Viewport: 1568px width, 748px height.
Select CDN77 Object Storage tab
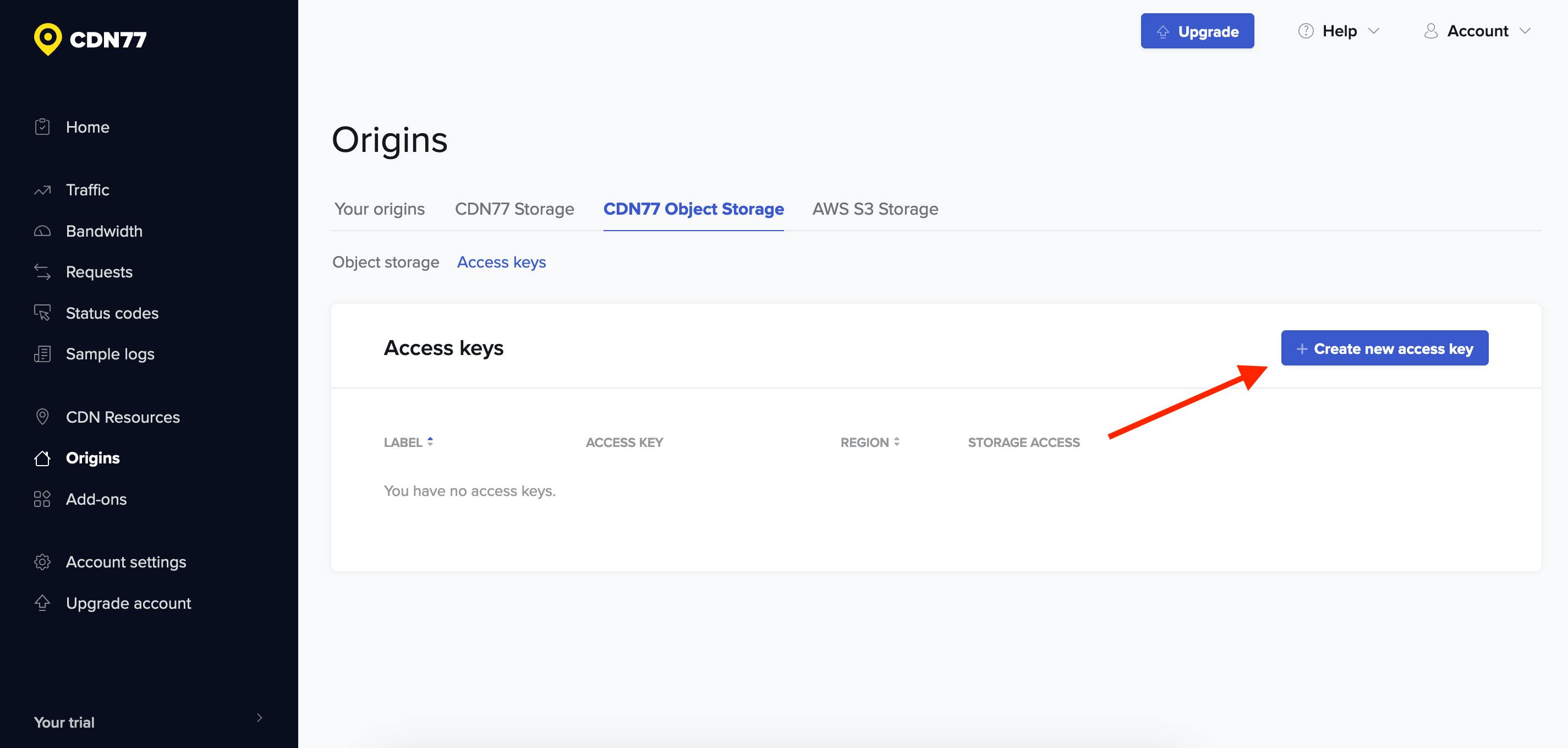(693, 209)
